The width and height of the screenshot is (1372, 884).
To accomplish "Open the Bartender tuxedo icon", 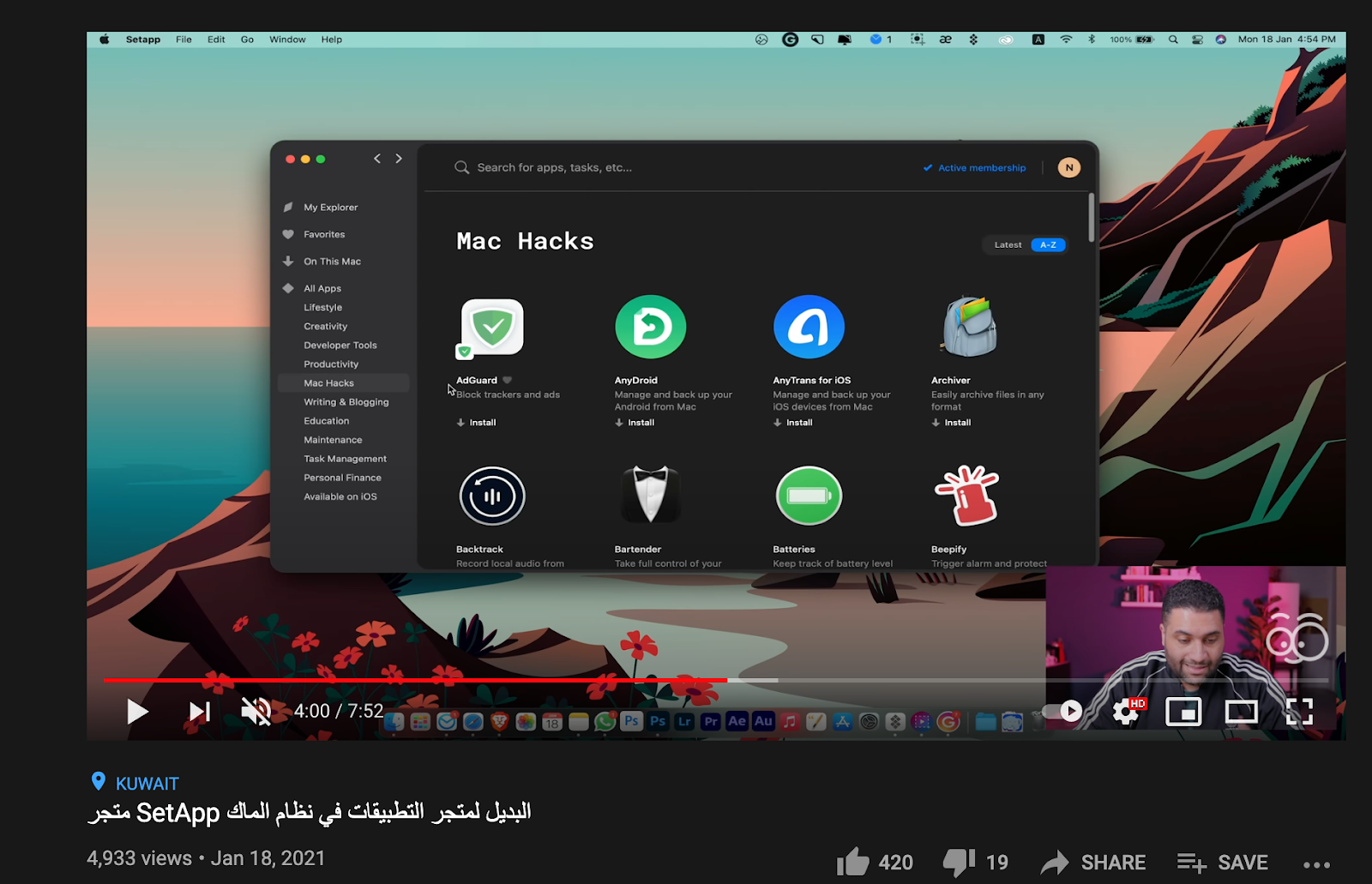I will pyautogui.click(x=650, y=495).
